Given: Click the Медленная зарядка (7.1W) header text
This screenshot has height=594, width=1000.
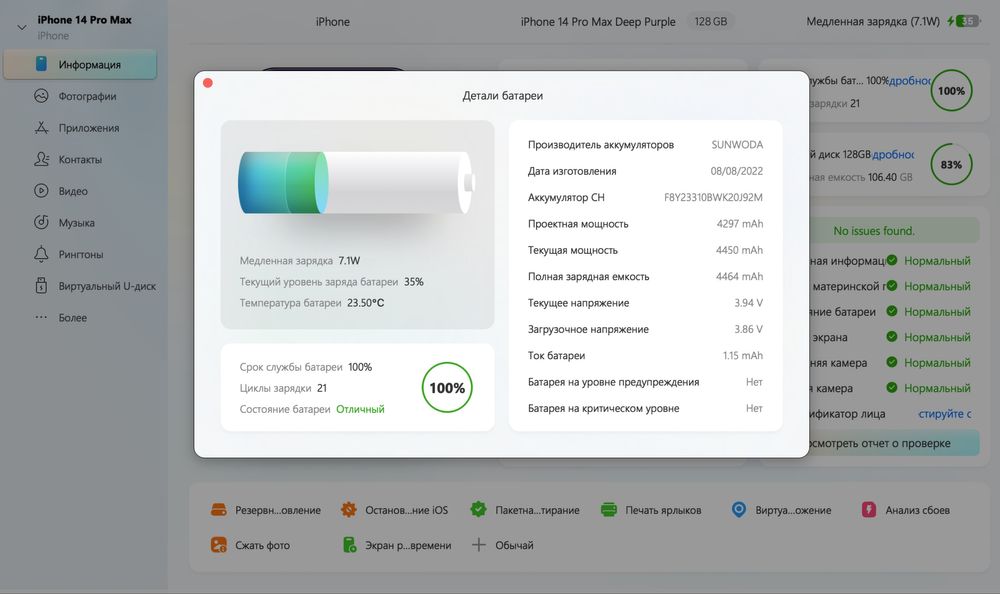Looking at the screenshot, I should (x=872, y=21).
